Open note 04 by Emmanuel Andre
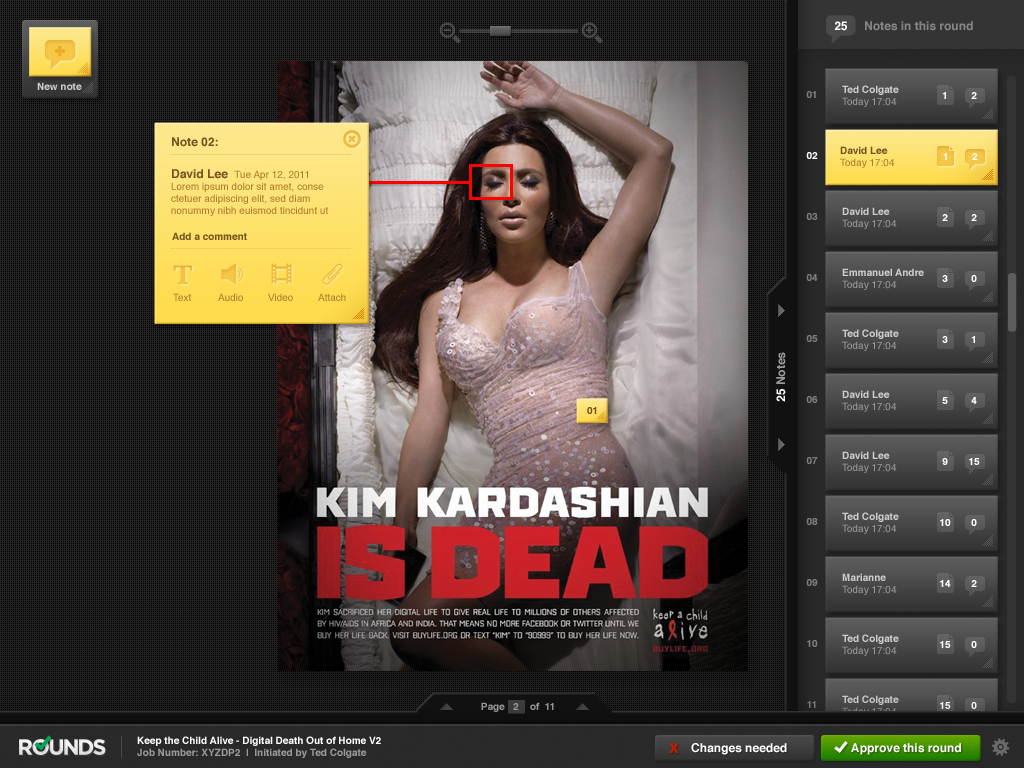 click(911, 279)
